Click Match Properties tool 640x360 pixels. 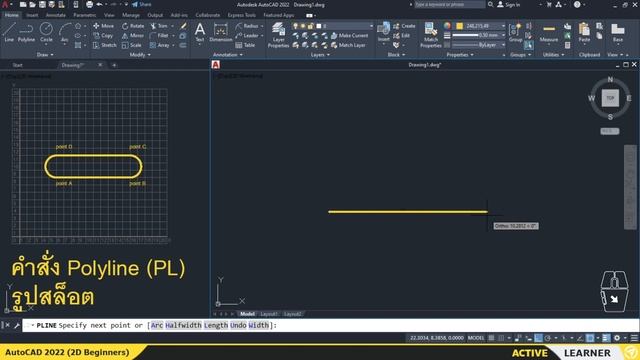431,35
